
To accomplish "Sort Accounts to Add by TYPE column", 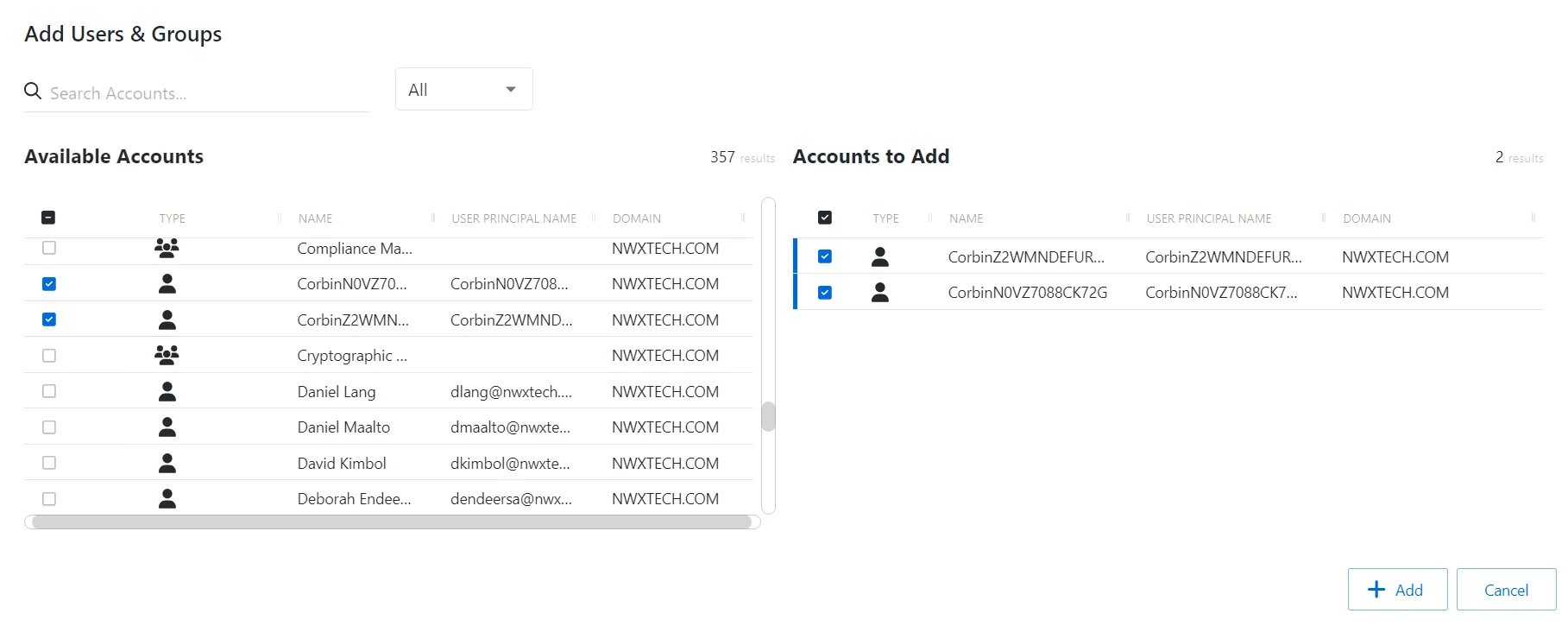I will [885, 218].
